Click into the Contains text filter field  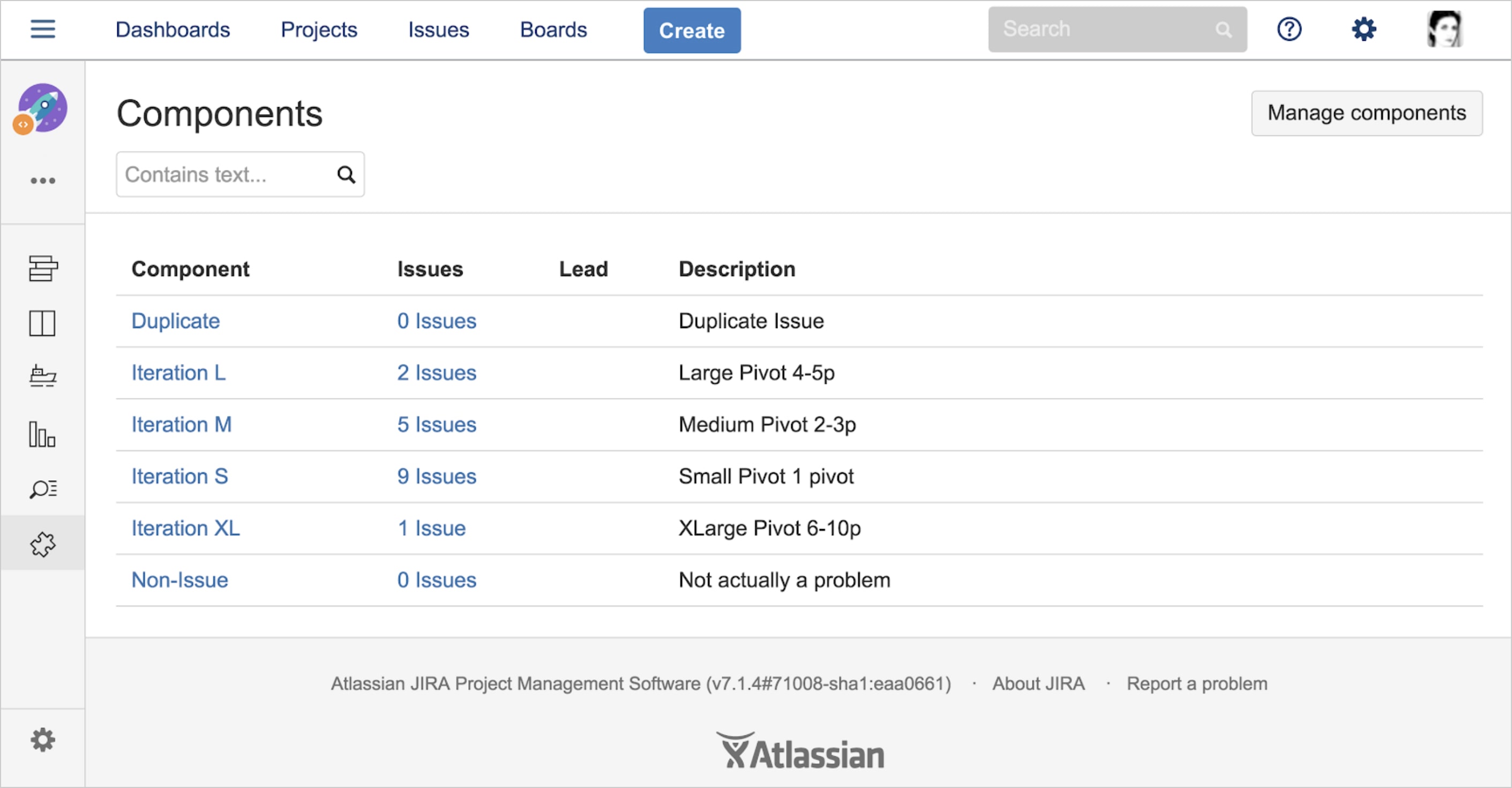coord(226,174)
